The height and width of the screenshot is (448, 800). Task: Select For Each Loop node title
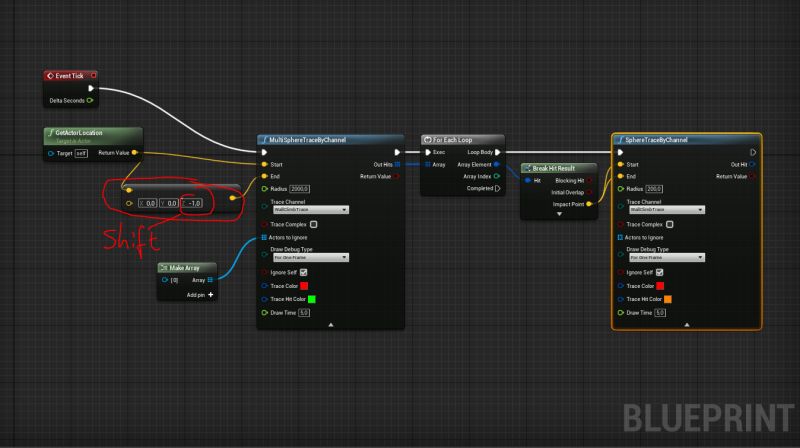point(453,140)
